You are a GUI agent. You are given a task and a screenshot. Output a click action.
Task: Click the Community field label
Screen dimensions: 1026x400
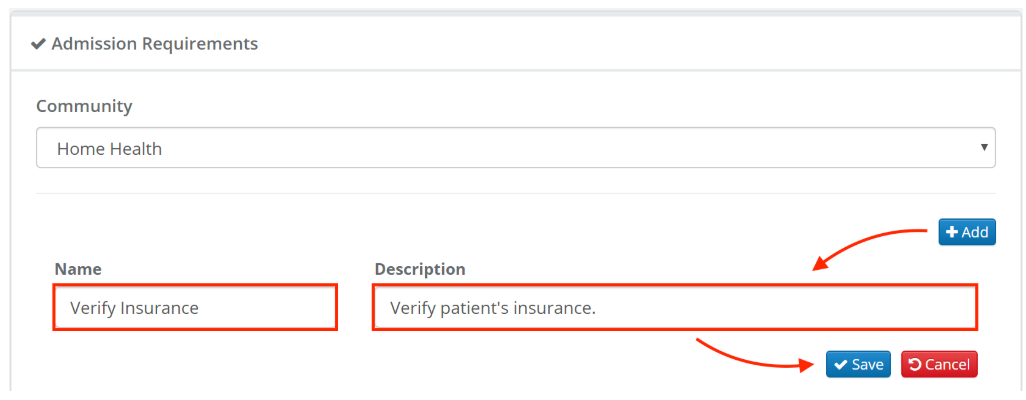[x=84, y=105]
